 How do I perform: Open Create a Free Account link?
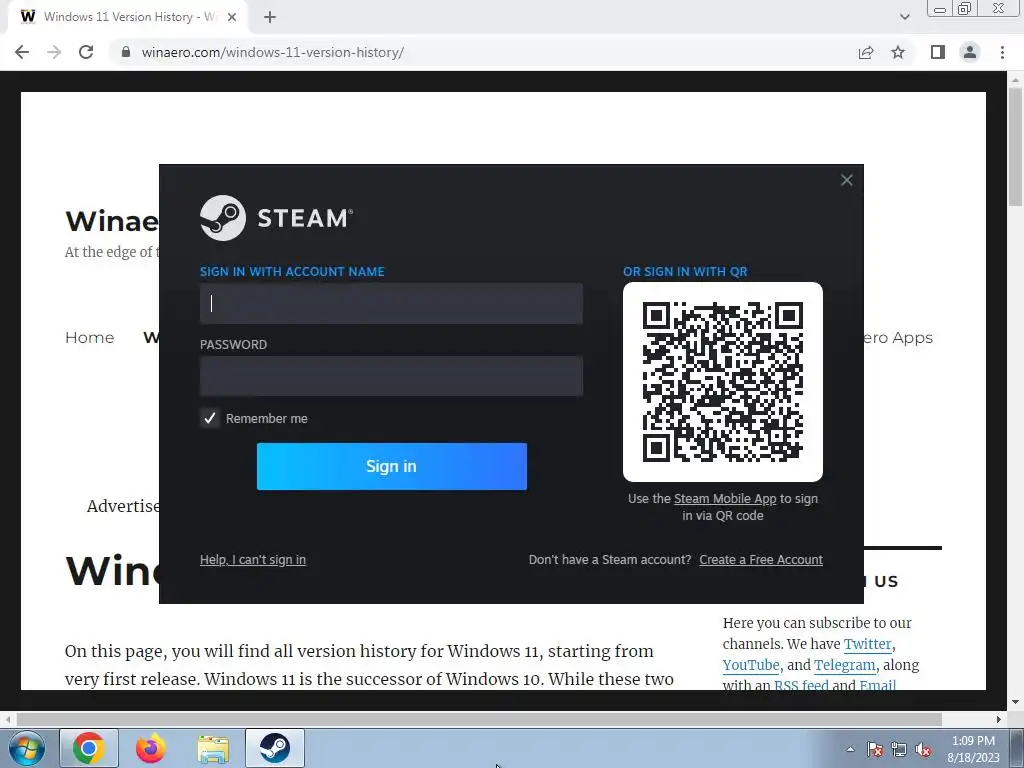[x=761, y=560]
